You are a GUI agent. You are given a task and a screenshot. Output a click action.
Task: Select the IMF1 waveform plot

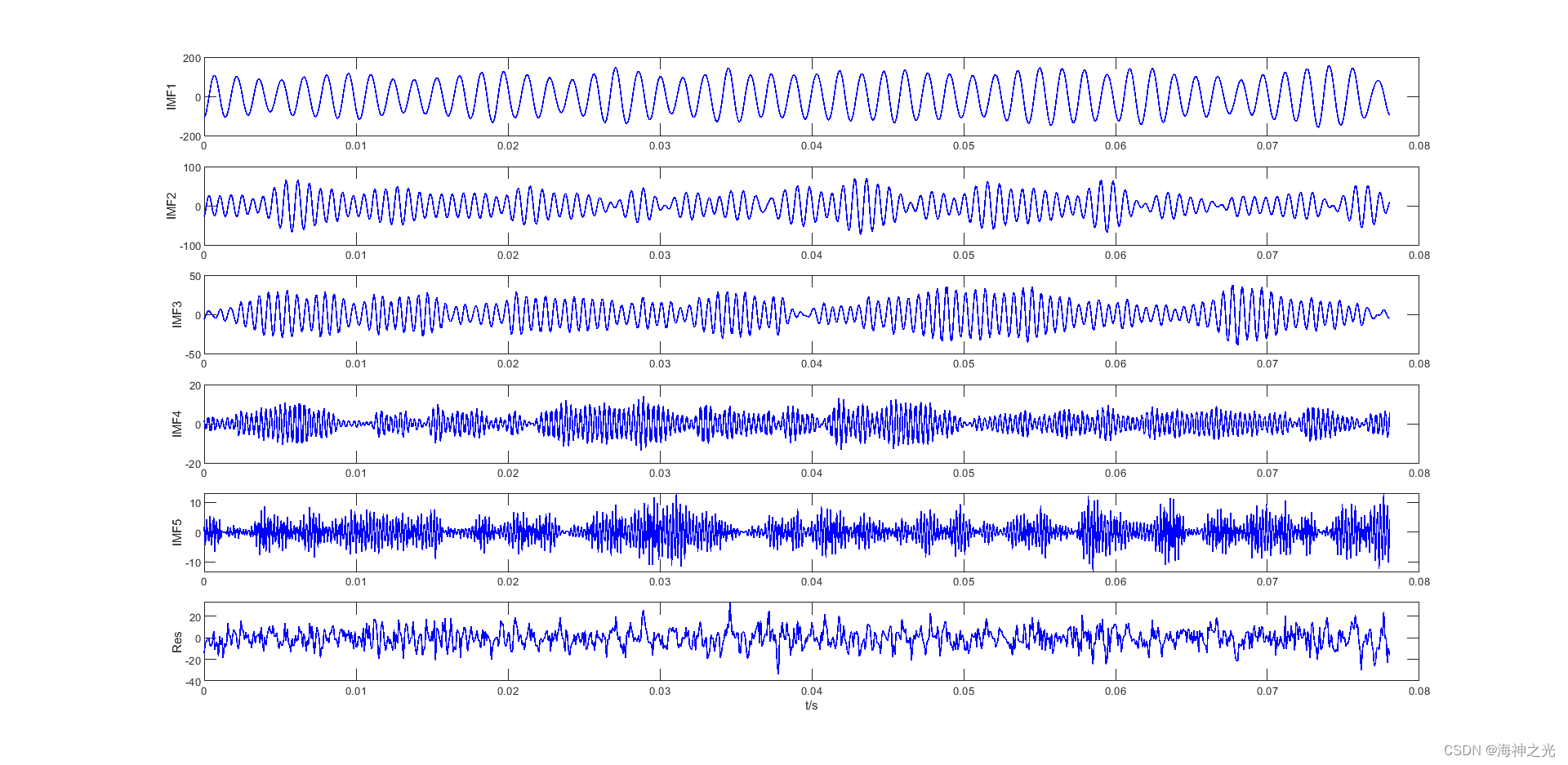[x=811, y=96]
